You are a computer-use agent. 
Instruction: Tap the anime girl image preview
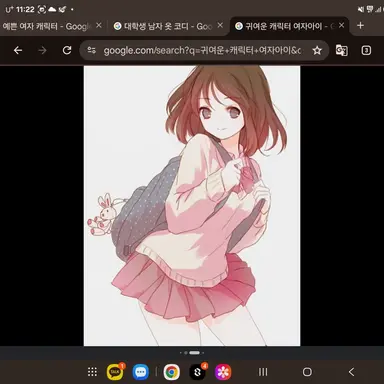pyautogui.click(x=192, y=206)
